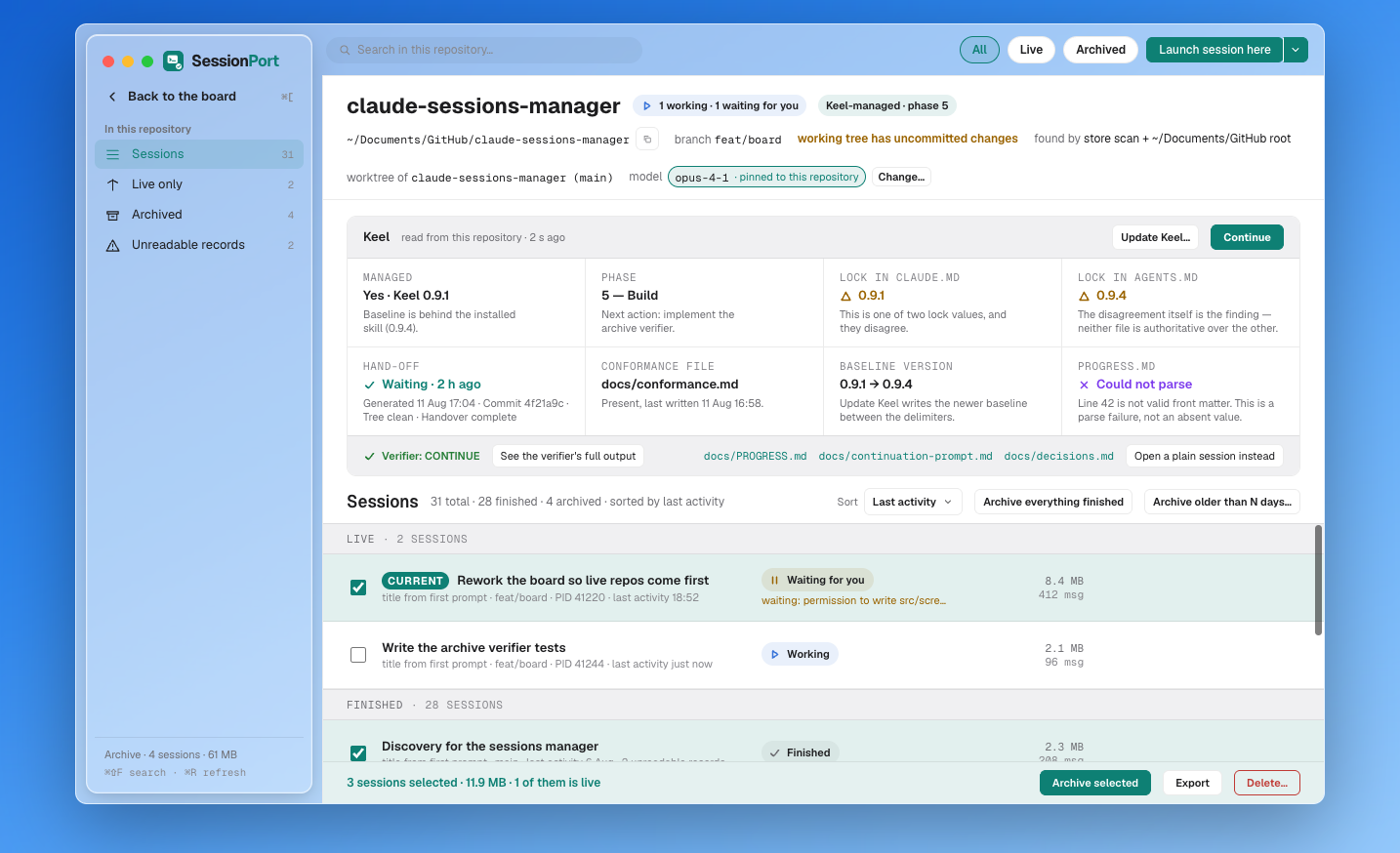Click the opus-4-1 pinned model pill
This screenshot has width=1400, height=853.
tap(766, 177)
